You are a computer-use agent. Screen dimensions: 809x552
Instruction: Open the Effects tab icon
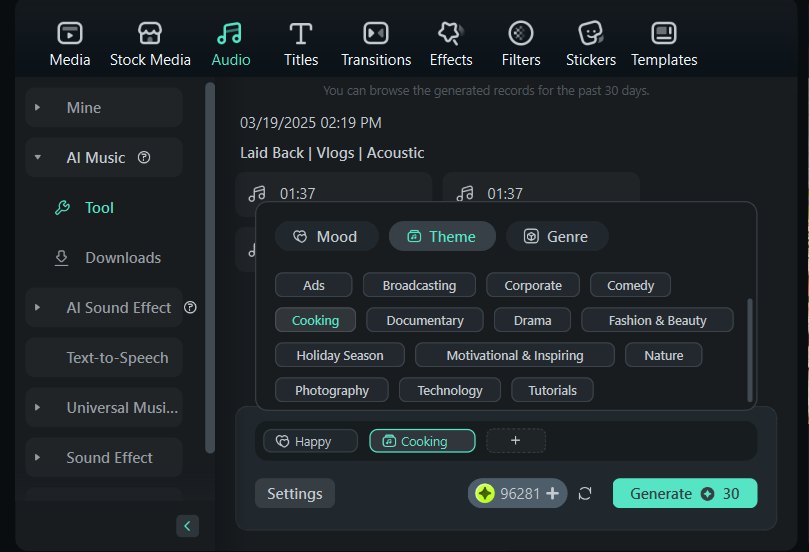click(450, 34)
